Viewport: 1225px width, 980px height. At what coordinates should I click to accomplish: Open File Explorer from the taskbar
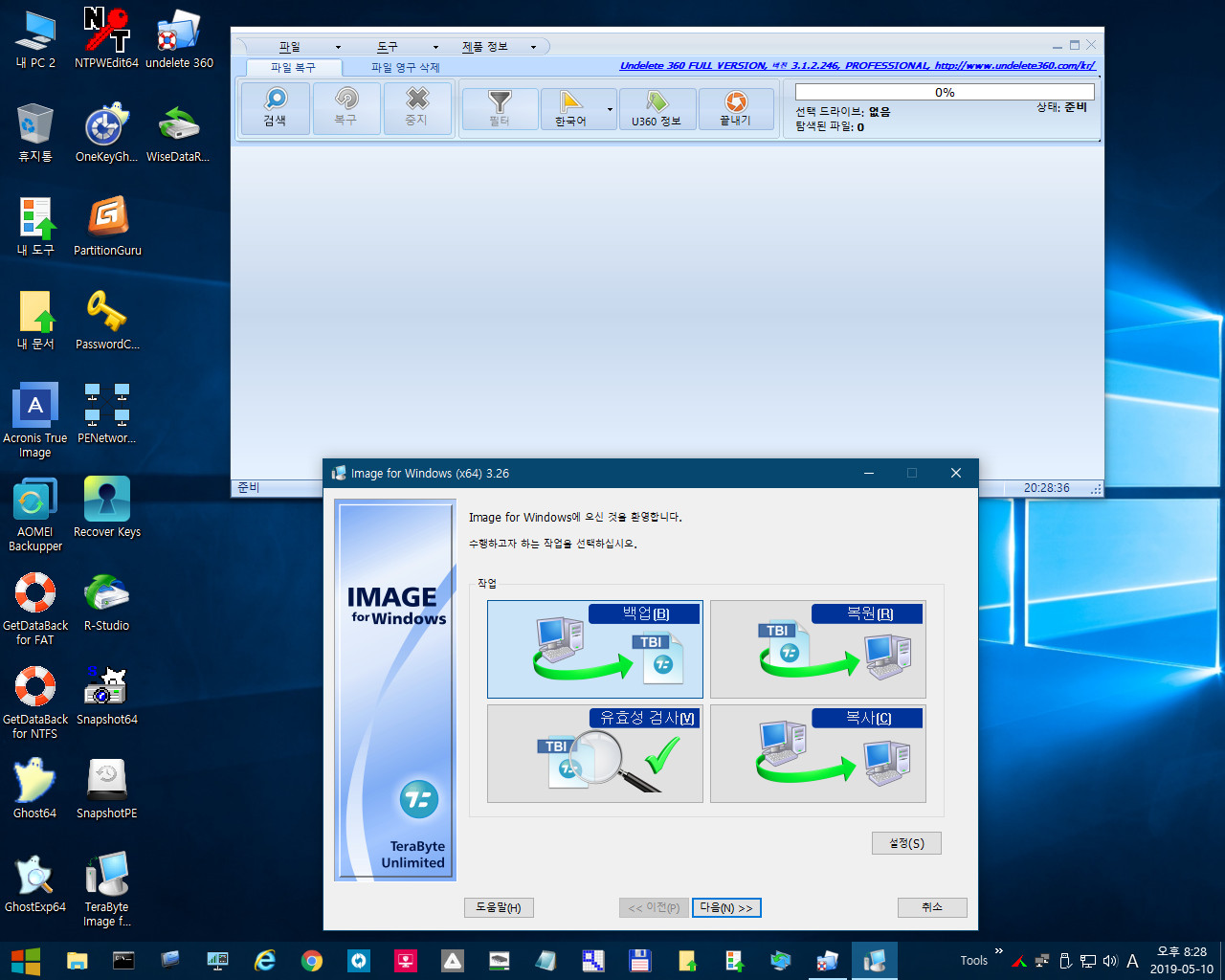pyautogui.click(x=77, y=961)
